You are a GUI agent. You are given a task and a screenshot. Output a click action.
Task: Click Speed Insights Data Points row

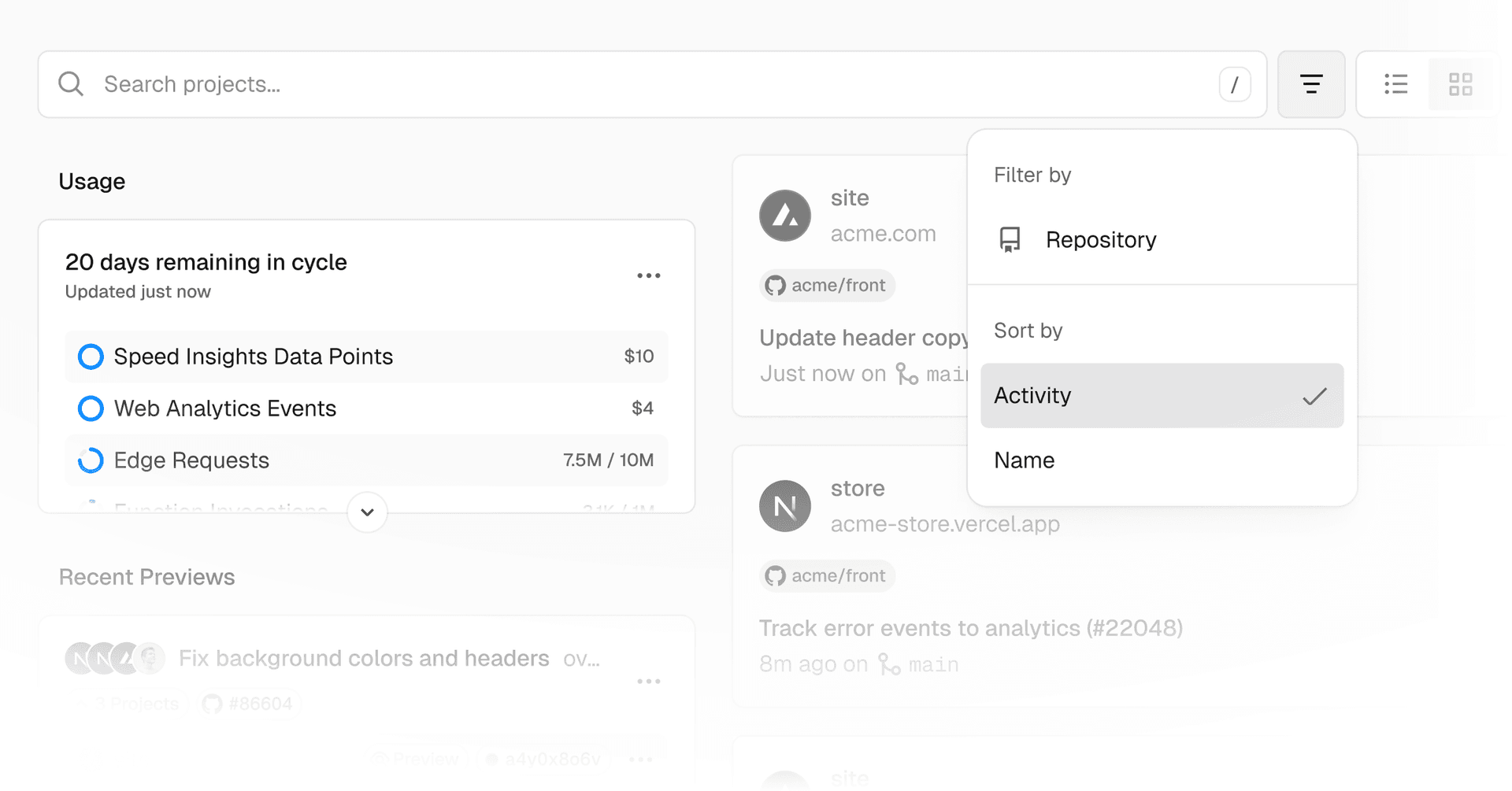point(366,357)
